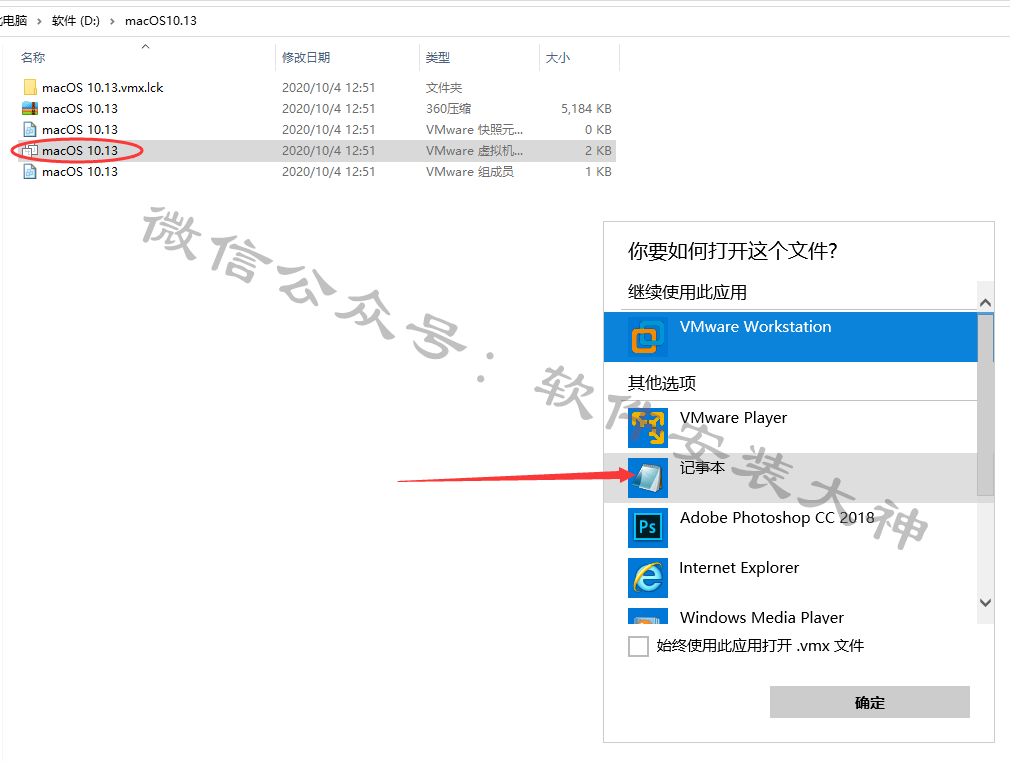1010x762 pixels.
Task: Click the 确定 button
Action: 870,701
